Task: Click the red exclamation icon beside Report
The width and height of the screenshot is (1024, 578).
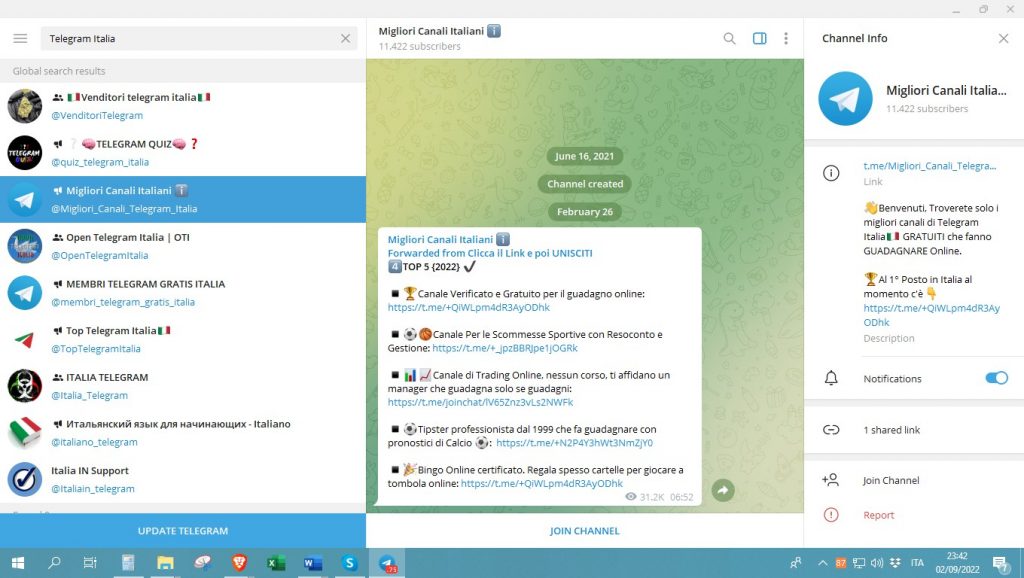Action: pos(831,515)
